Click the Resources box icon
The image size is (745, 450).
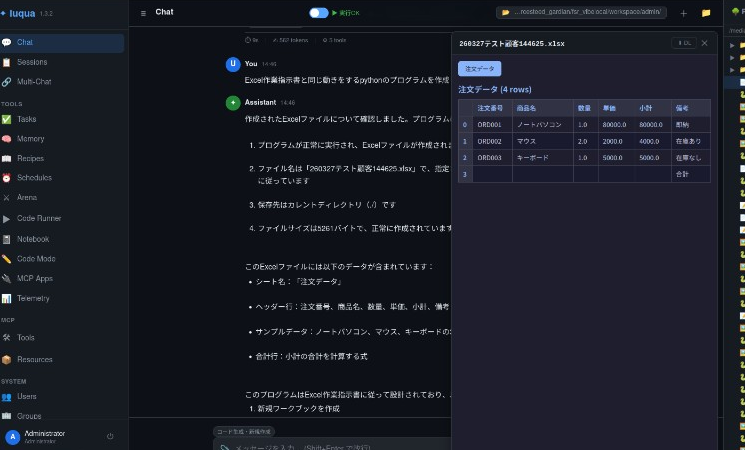coord(6,360)
